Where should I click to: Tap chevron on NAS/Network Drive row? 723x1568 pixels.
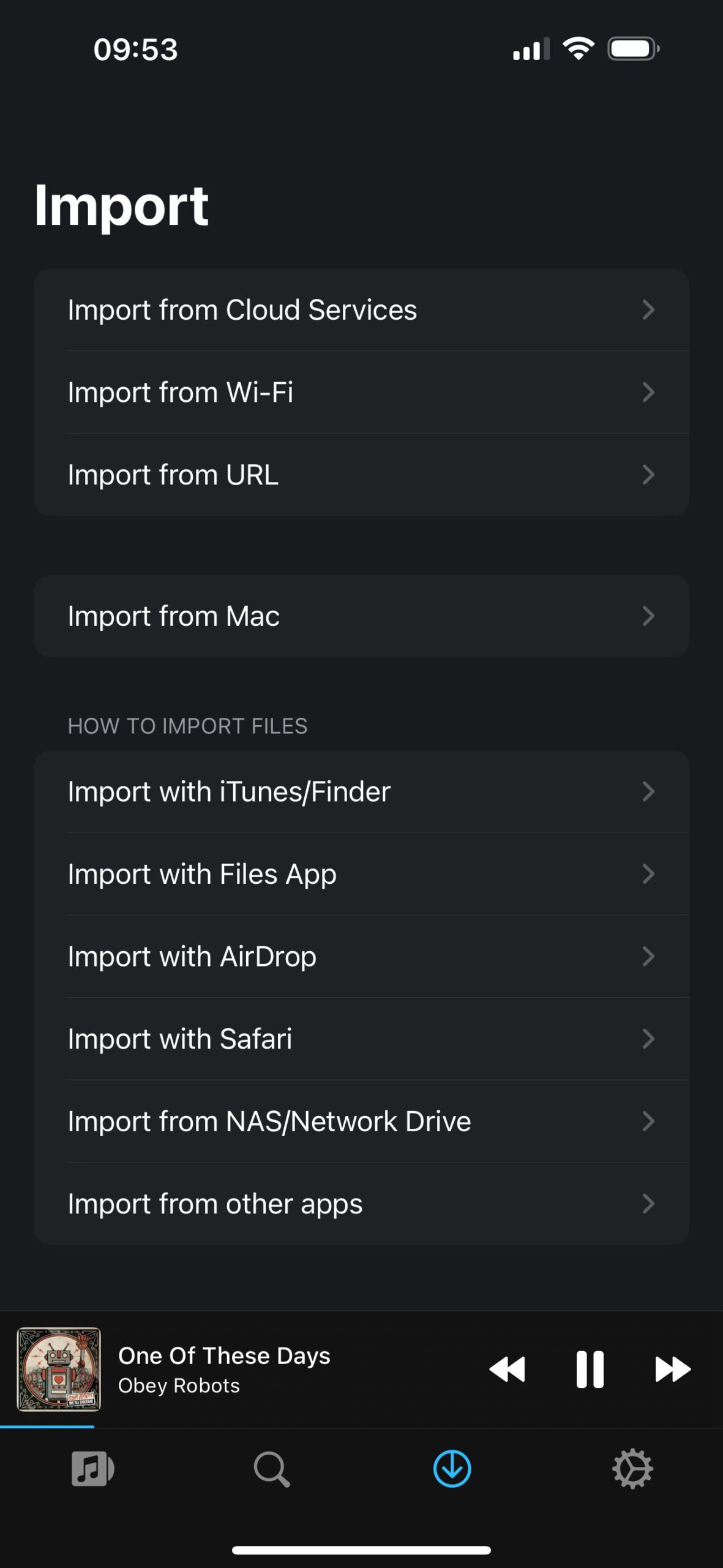(x=648, y=1121)
